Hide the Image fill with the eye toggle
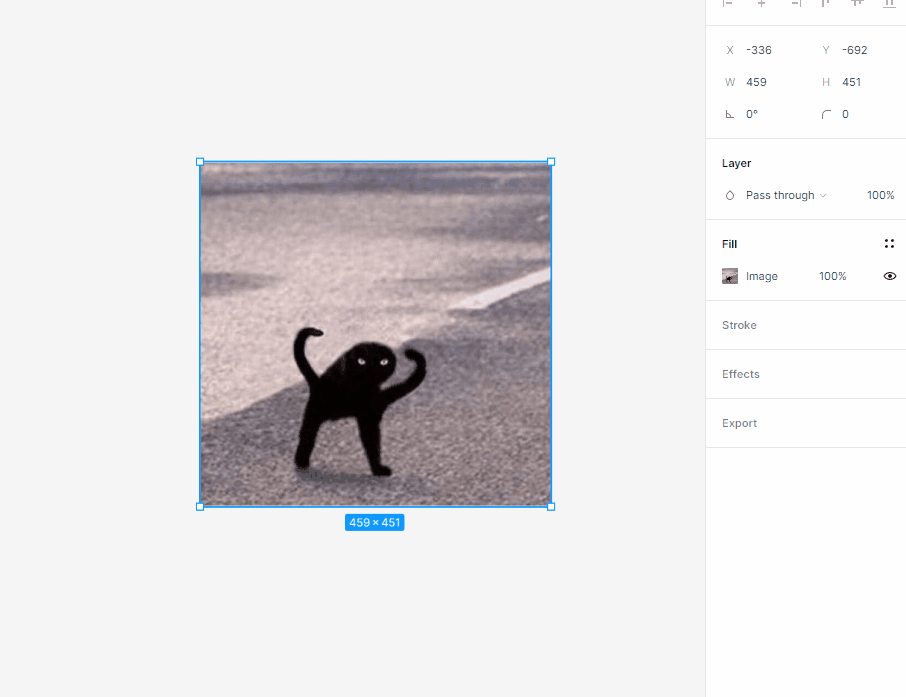The width and height of the screenshot is (906, 697). (x=889, y=276)
